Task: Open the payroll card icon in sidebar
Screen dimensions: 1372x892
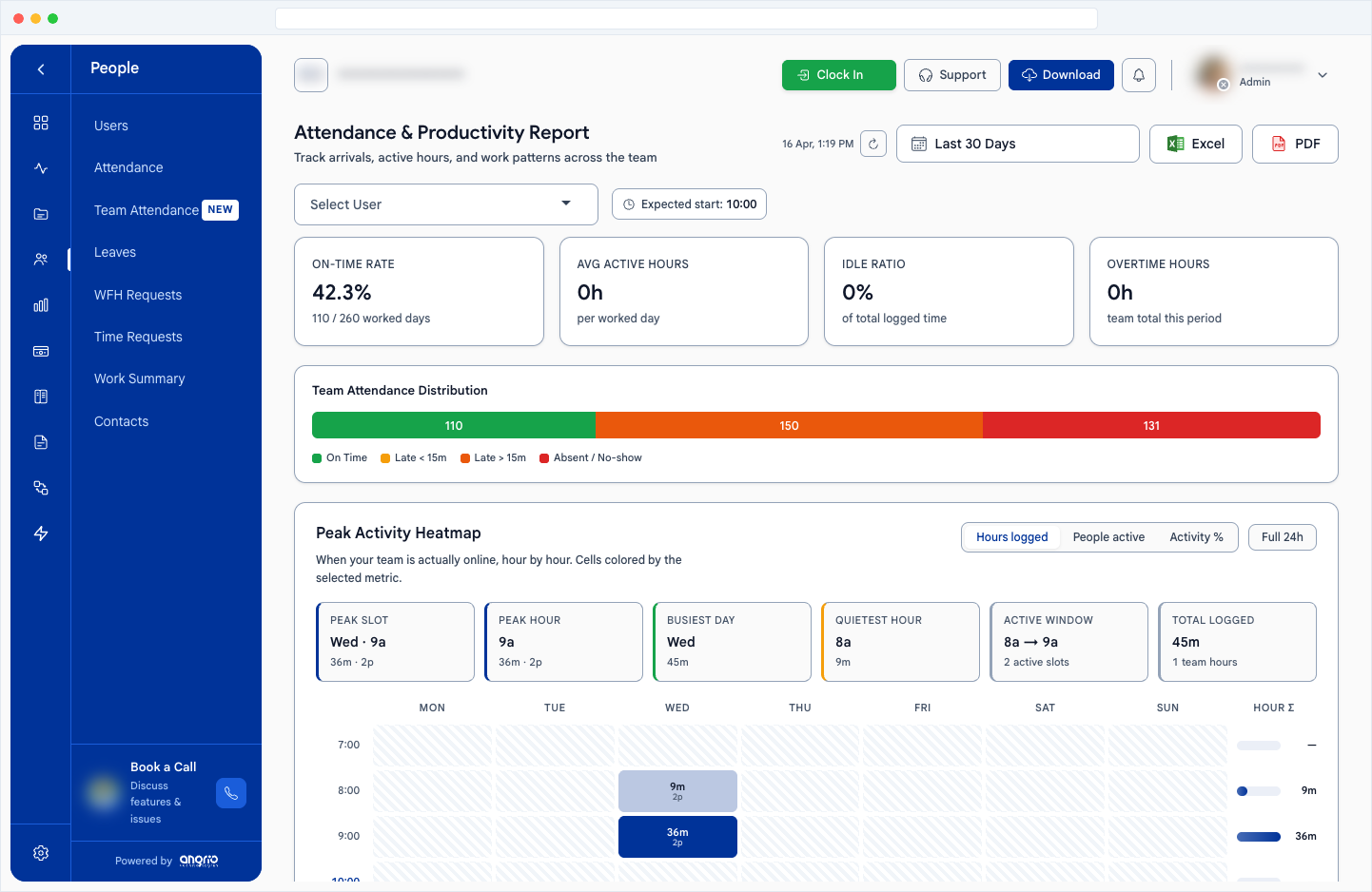Action: [x=41, y=351]
